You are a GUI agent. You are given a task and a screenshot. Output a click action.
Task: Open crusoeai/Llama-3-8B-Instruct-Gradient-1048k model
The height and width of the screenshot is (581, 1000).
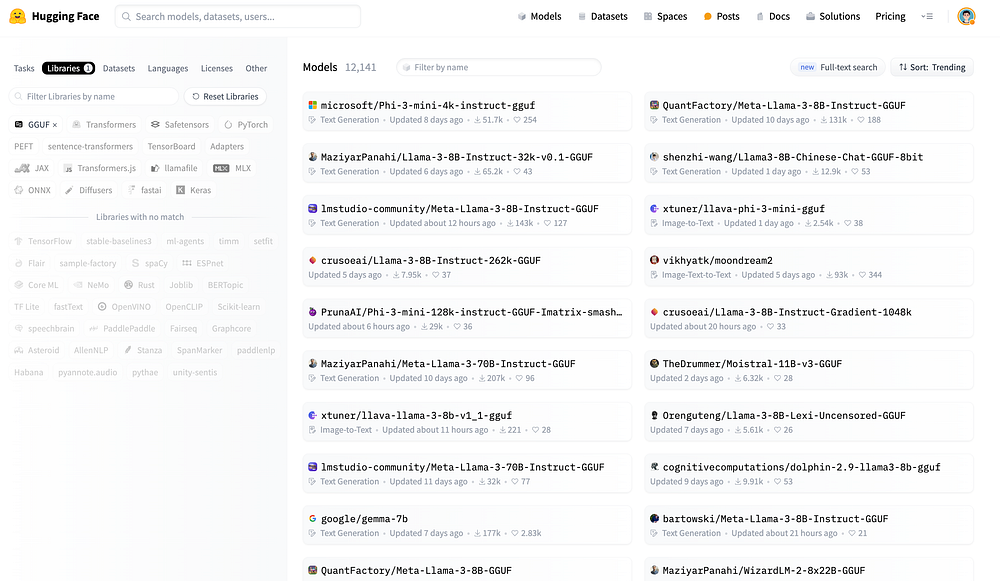point(787,312)
